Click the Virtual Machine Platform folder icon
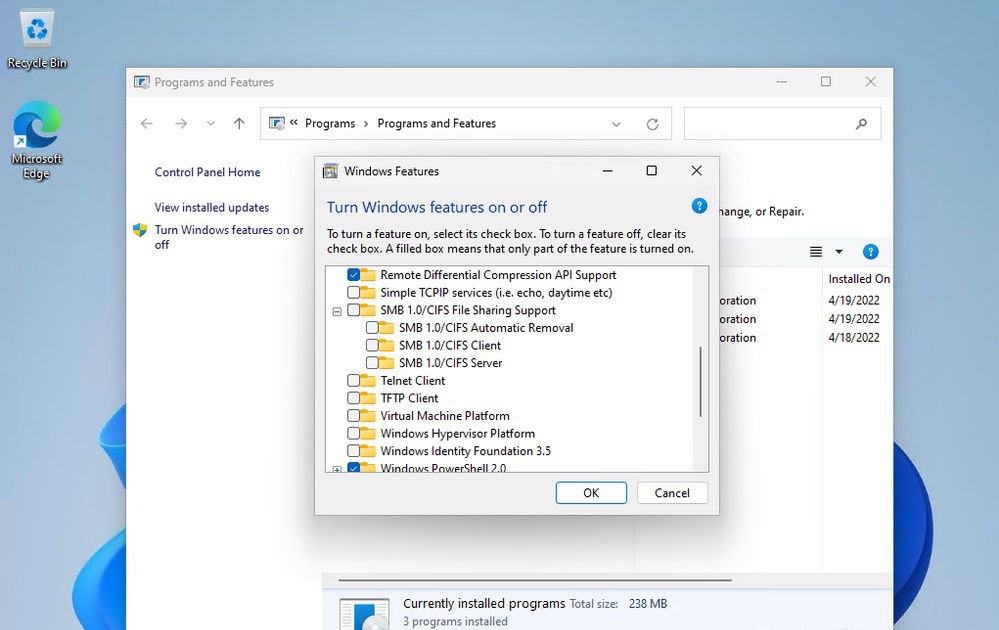The image size is (999, 630). [368, 415]
